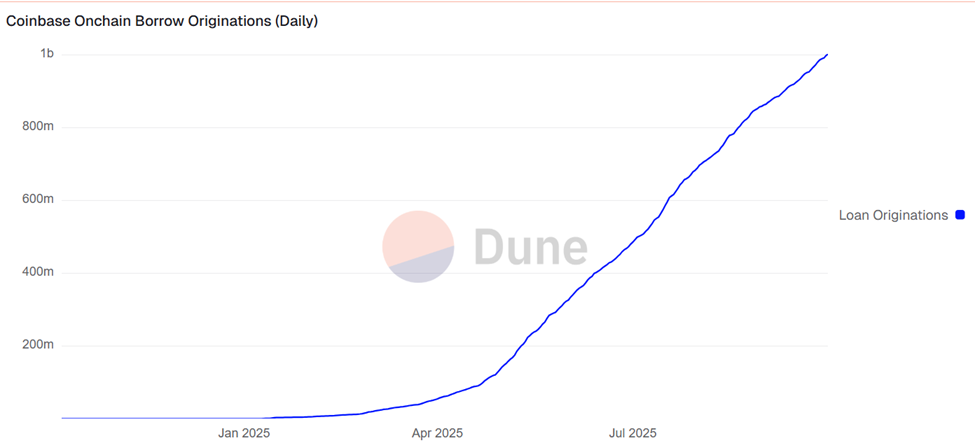Click the line's peak endpoint near 1b
The height and width of the screenshot is (443, 975).
click(x=827, y=54)
